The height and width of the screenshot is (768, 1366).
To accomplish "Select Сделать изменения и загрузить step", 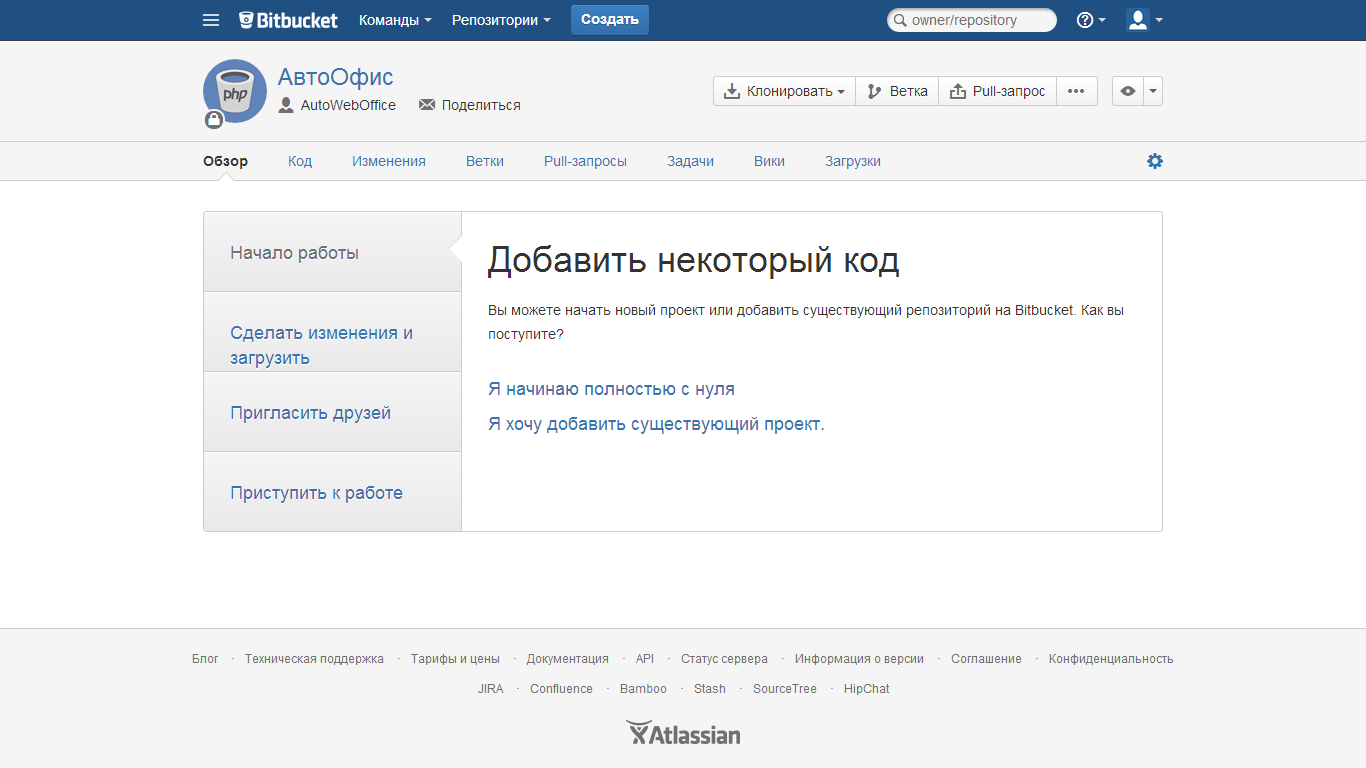I will 332,332.
